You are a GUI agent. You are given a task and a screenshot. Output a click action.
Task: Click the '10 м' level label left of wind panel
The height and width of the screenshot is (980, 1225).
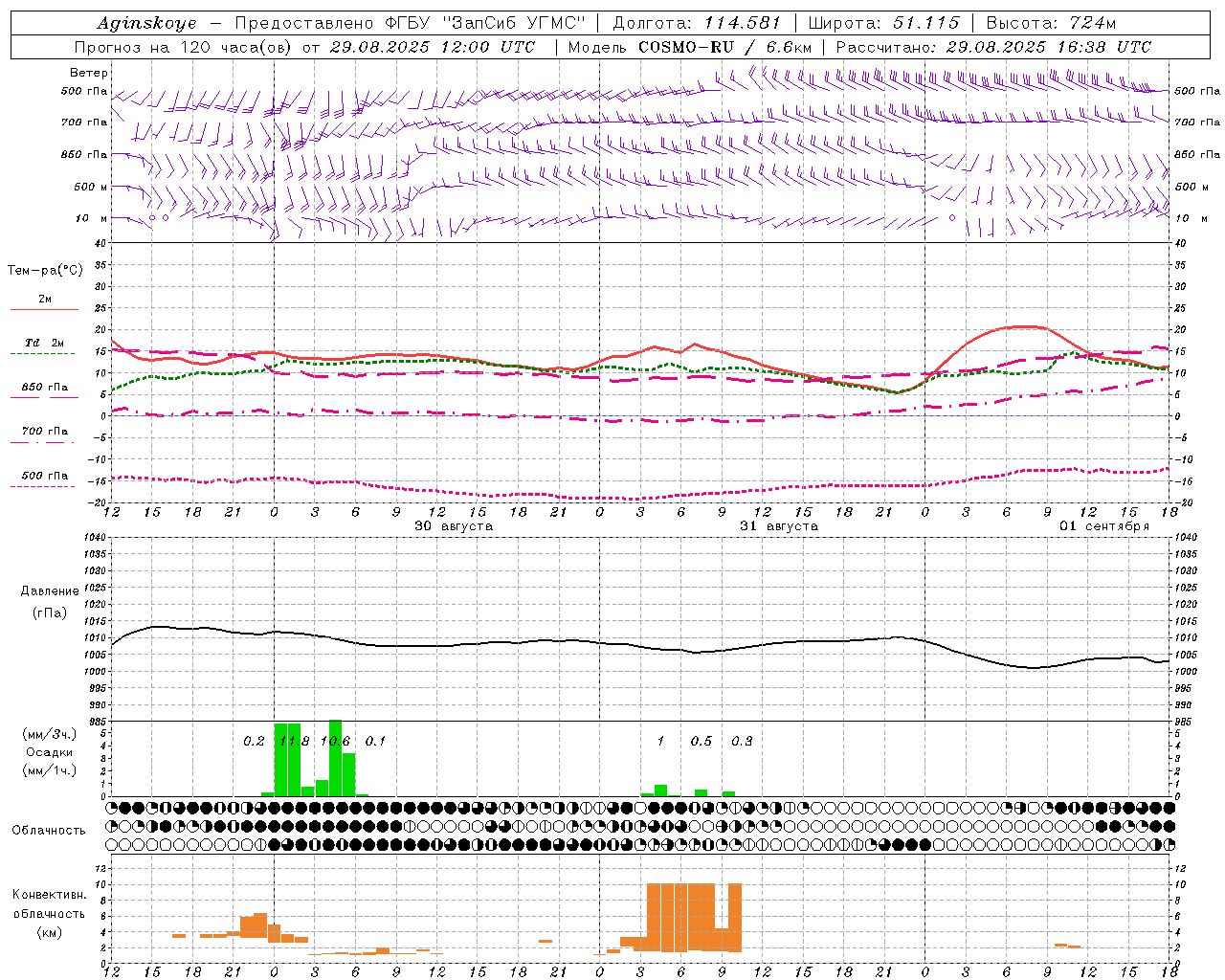(x=91, y=218)
